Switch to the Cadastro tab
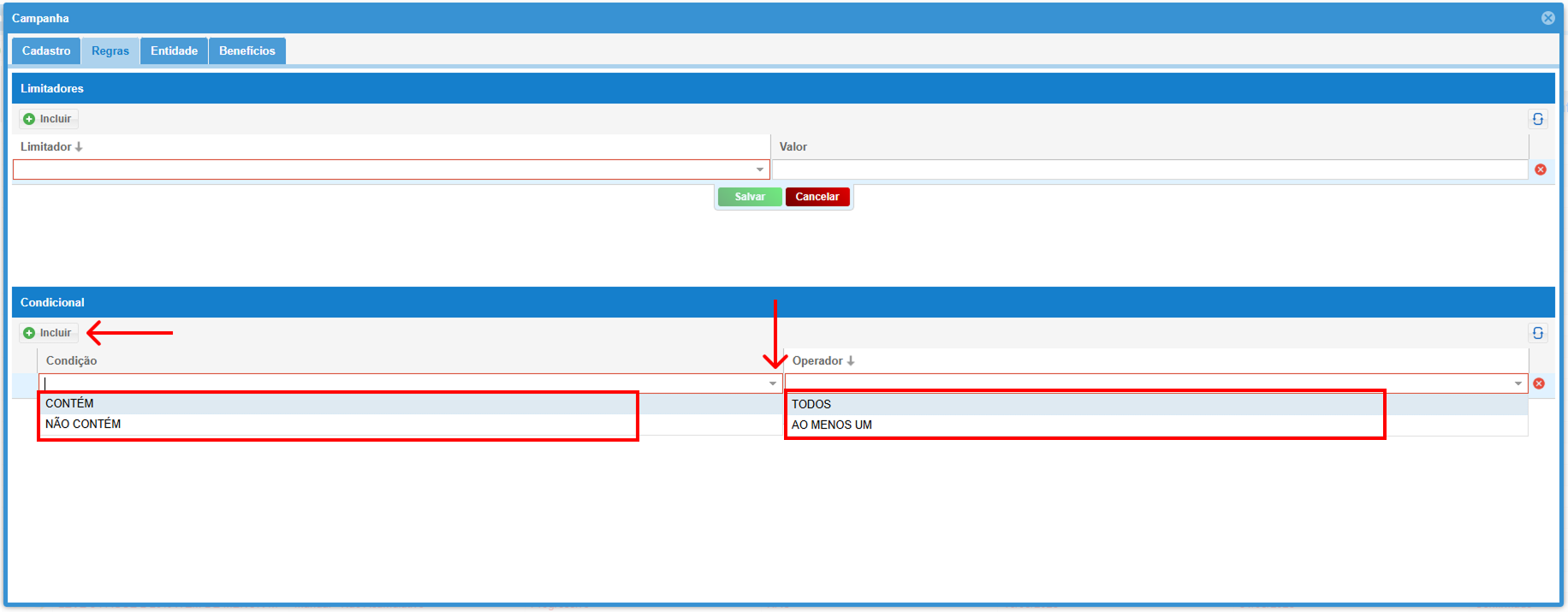Viewport: 1568px width, 612px height. (x=46, y=51)
